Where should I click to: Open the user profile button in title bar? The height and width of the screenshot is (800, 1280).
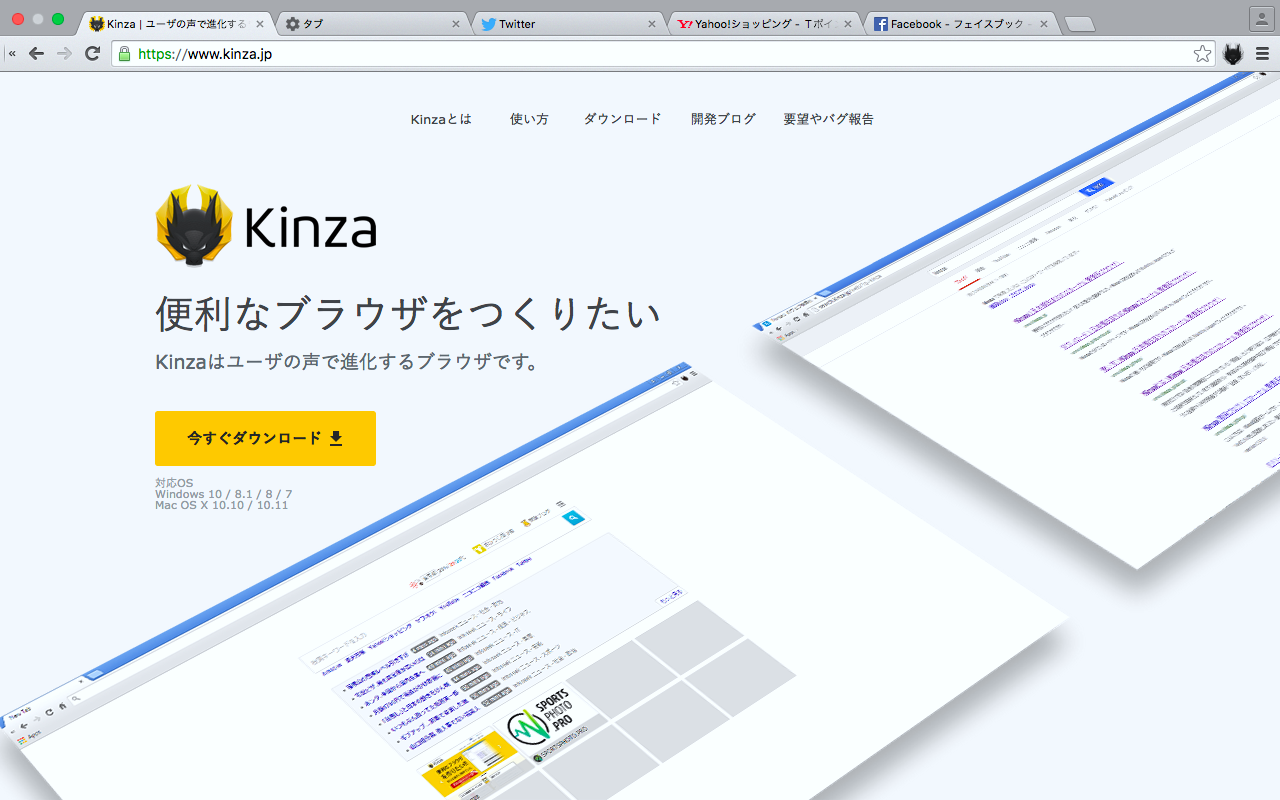pos(1261,18)
